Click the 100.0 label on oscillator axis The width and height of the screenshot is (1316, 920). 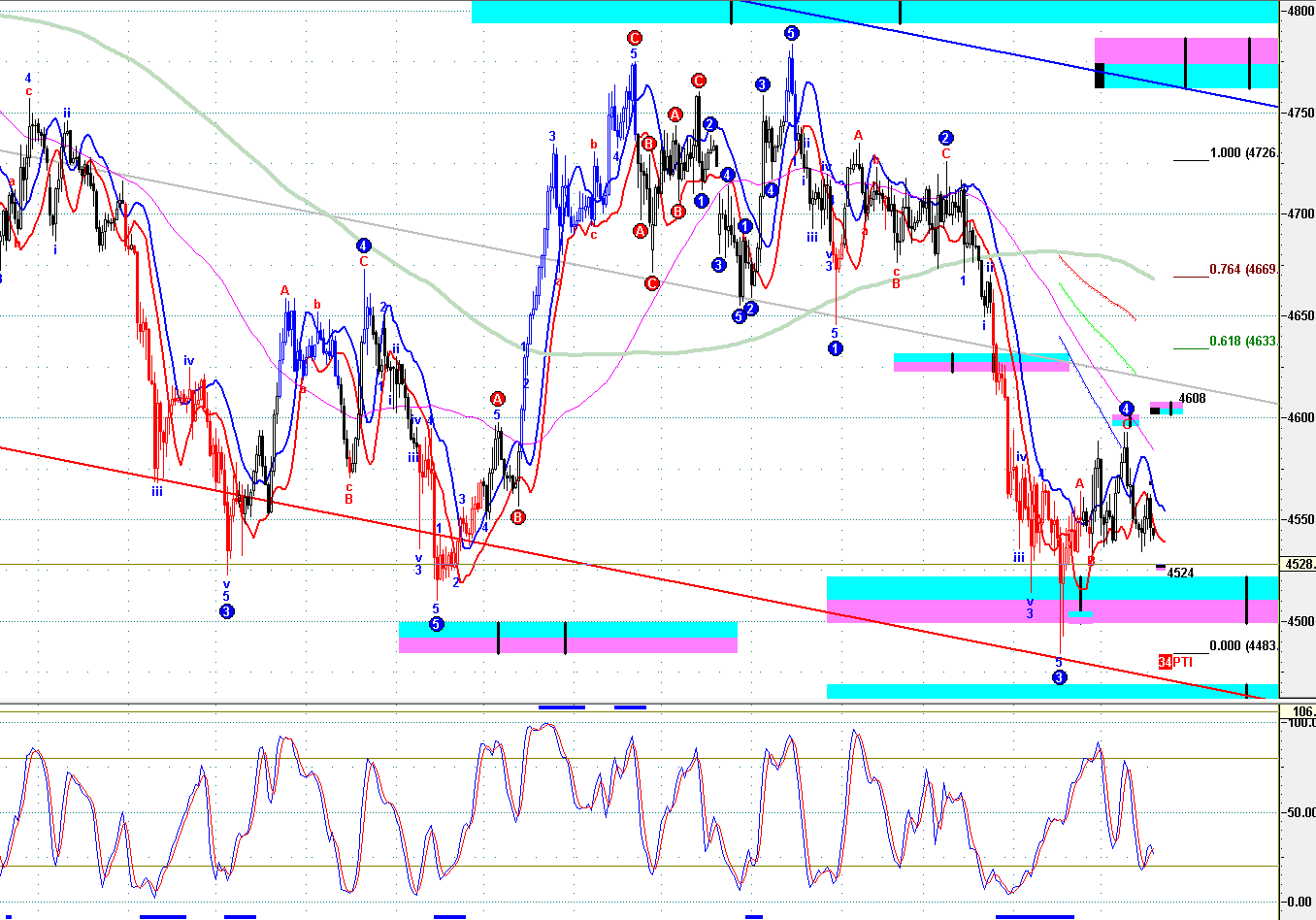1300,722
